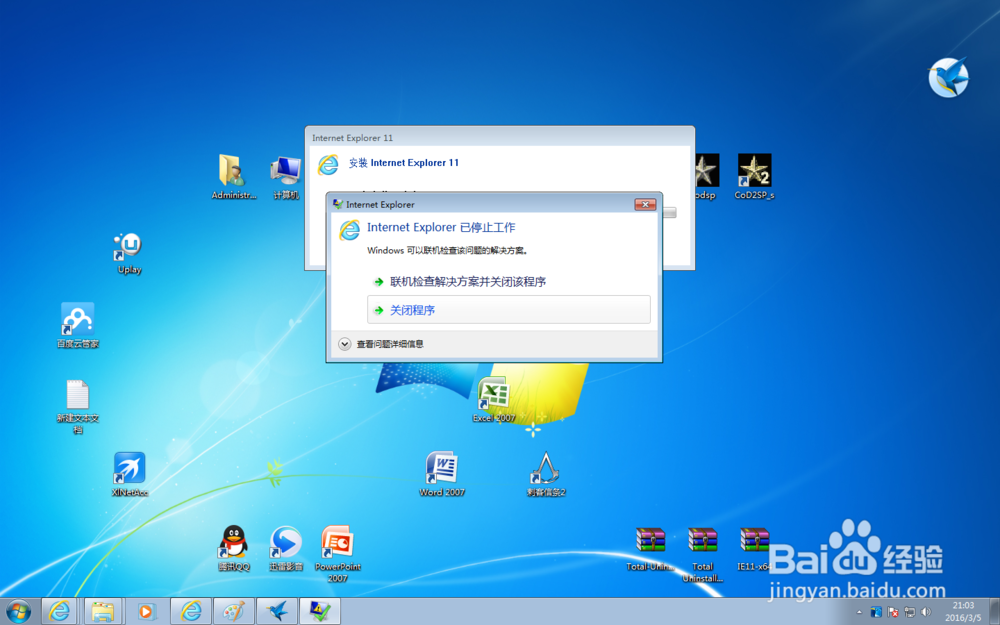Screen dimensions: 1000x625
Task: Open the Windows Start menu orb
Action: [18, 611]
